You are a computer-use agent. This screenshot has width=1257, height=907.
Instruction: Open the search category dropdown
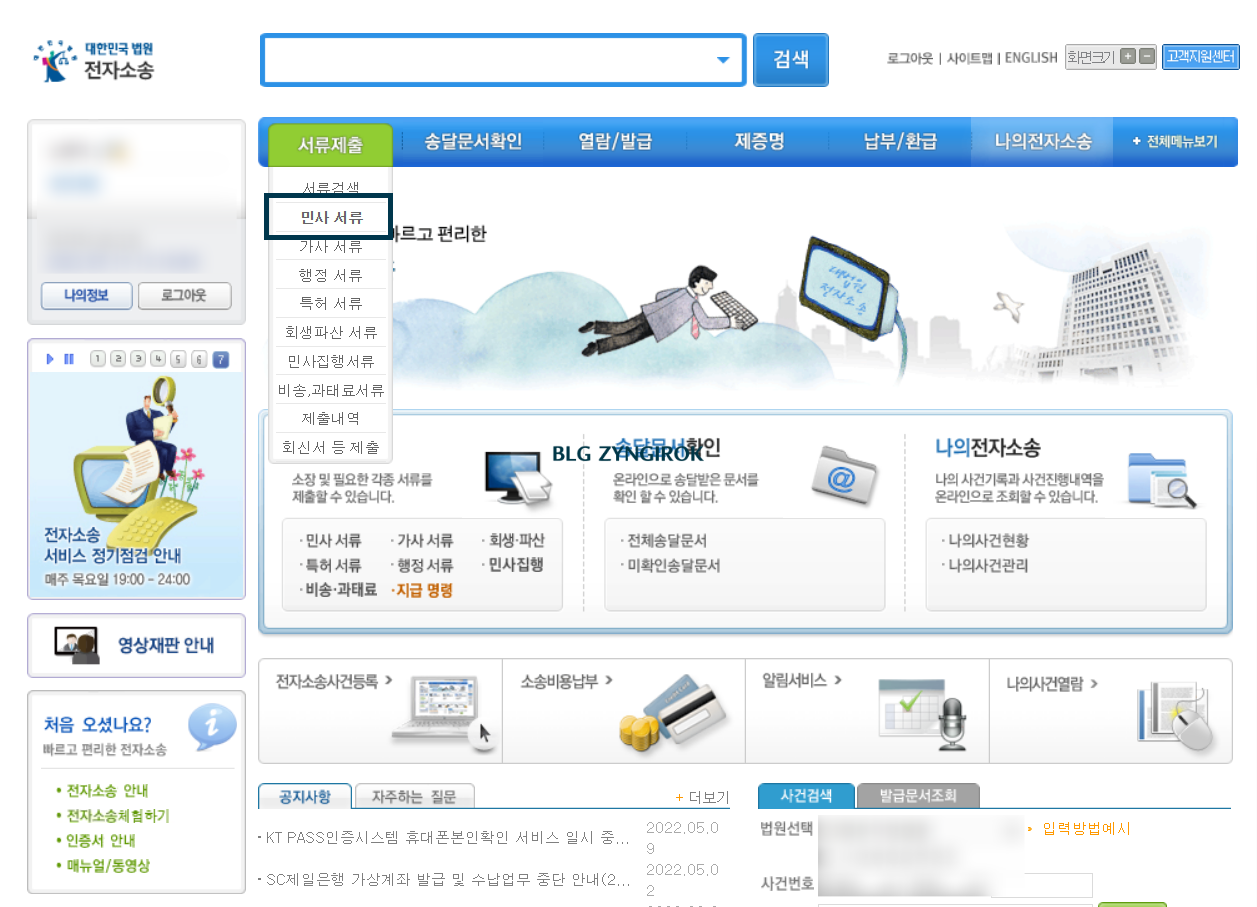(x=723, y=60)
